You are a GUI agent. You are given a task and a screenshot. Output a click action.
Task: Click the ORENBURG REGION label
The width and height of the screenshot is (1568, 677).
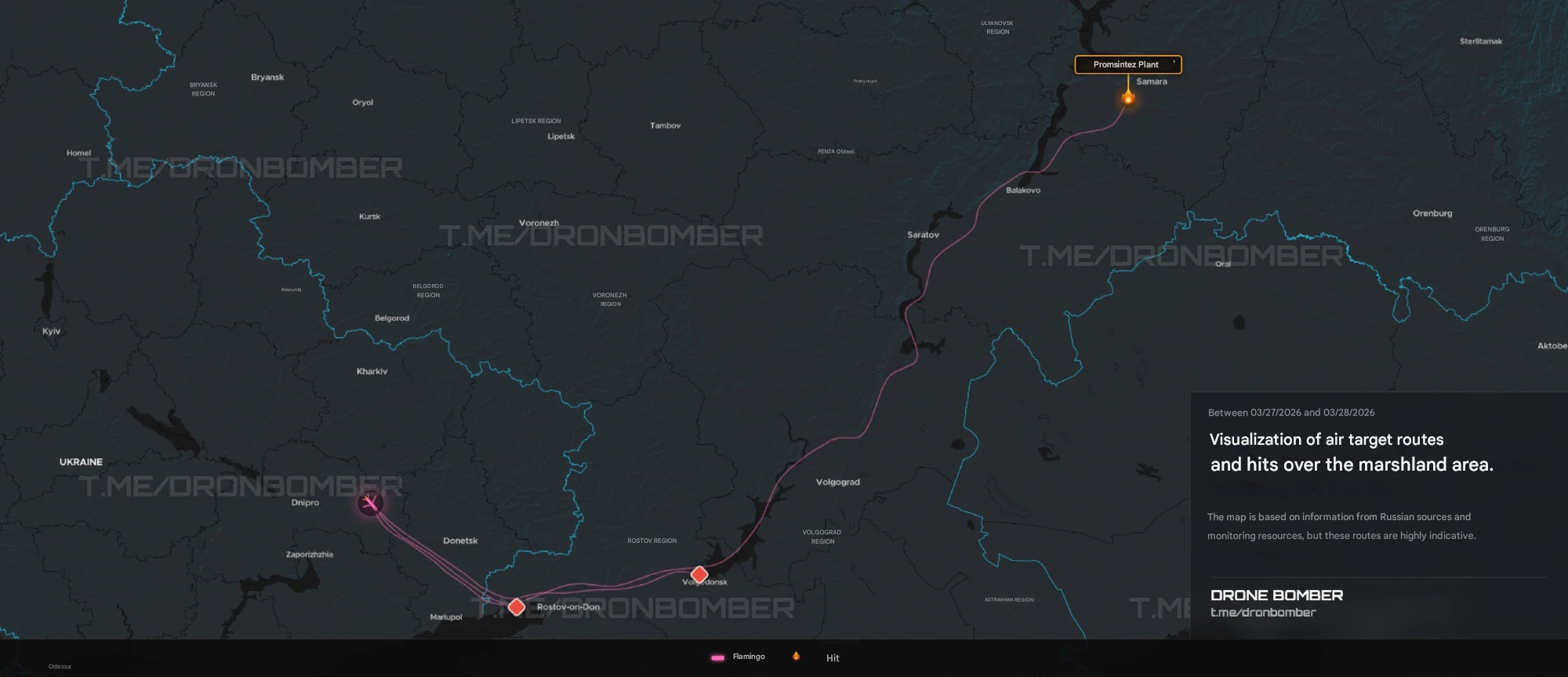pyautogui.click(x=1492, y=234)
